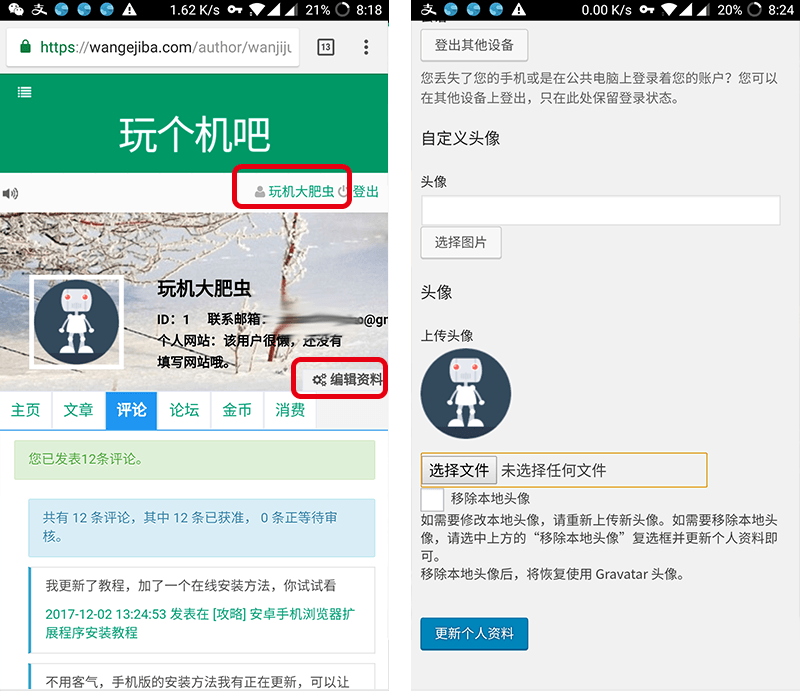Click the HTTPS padlock icon in address bar
Viewport: 800px width, 691px height.
coord(25,46)
